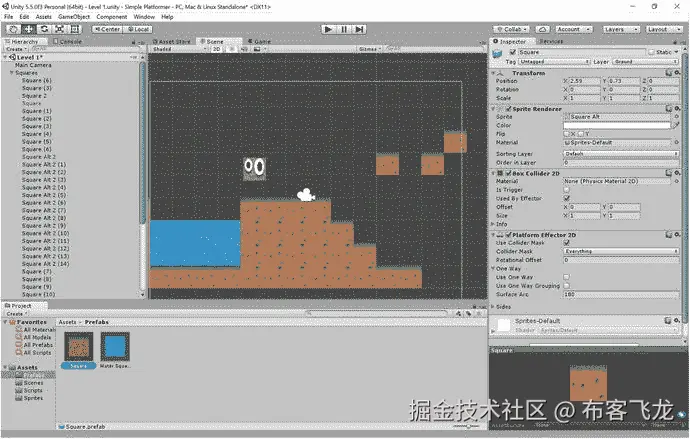
Task: Open the Material field object picker circle
Action: (x=676, y=143)
